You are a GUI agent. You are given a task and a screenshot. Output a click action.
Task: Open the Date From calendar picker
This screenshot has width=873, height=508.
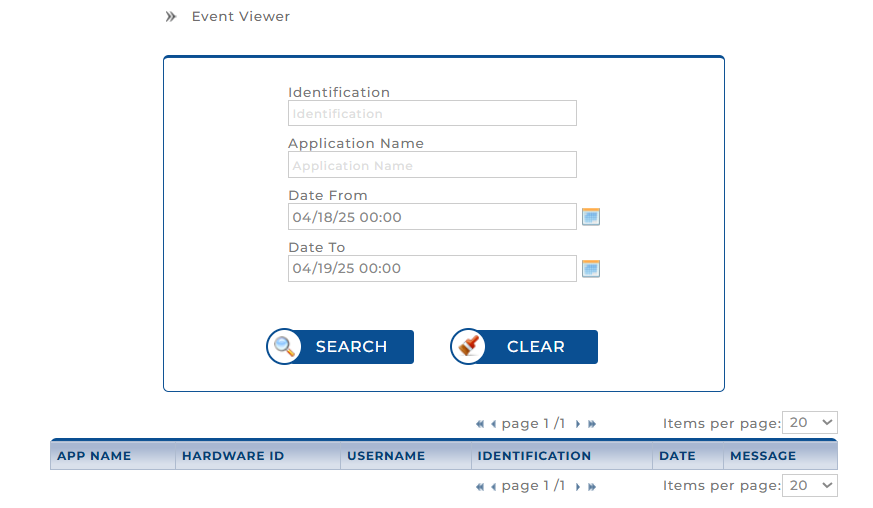pos(590,217)
